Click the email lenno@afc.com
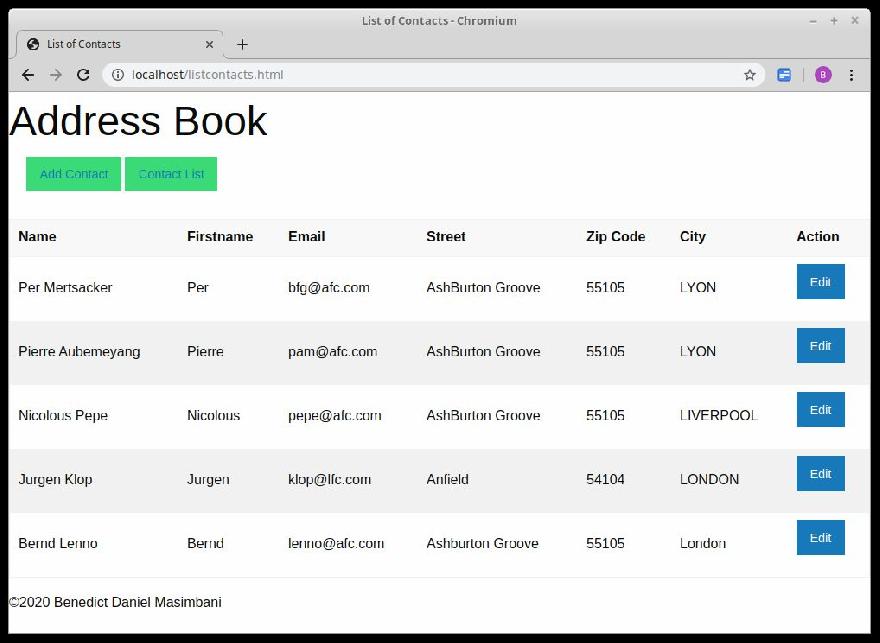880x643 pixels. 336,543
